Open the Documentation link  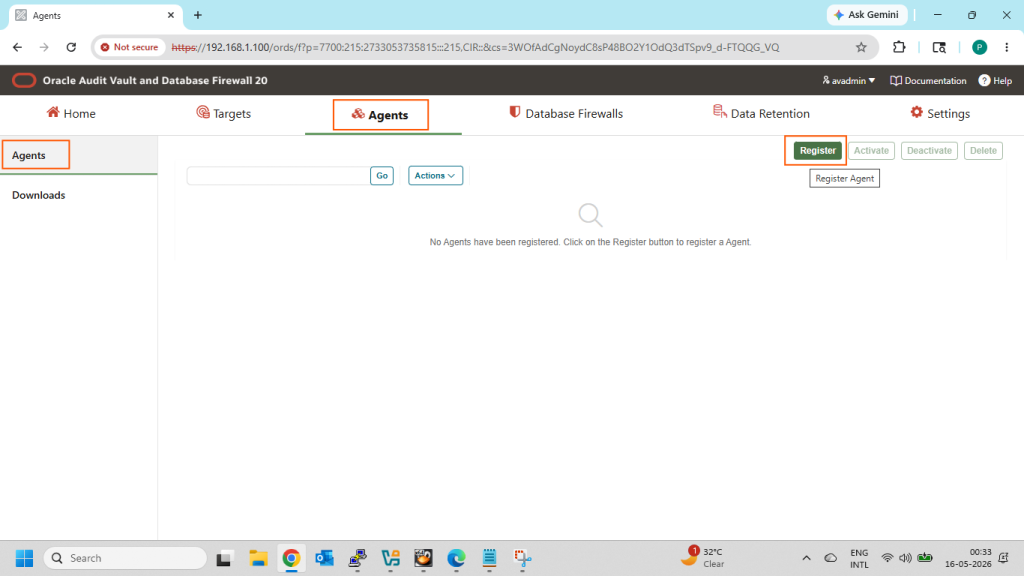(x=928, y=81)
